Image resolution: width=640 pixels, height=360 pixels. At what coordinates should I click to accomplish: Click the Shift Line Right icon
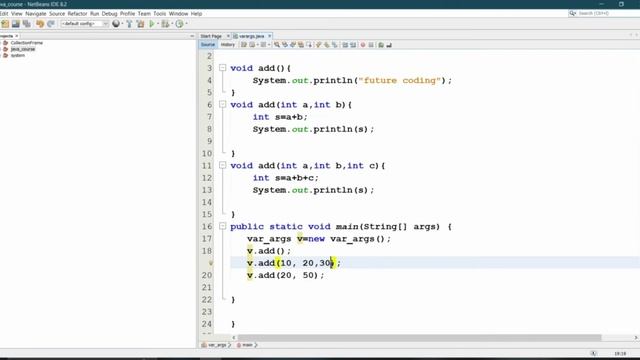(353, 45)
